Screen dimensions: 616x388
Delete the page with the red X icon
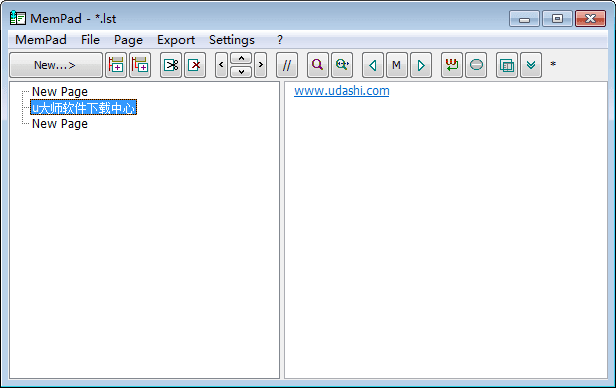click(195, 65)
